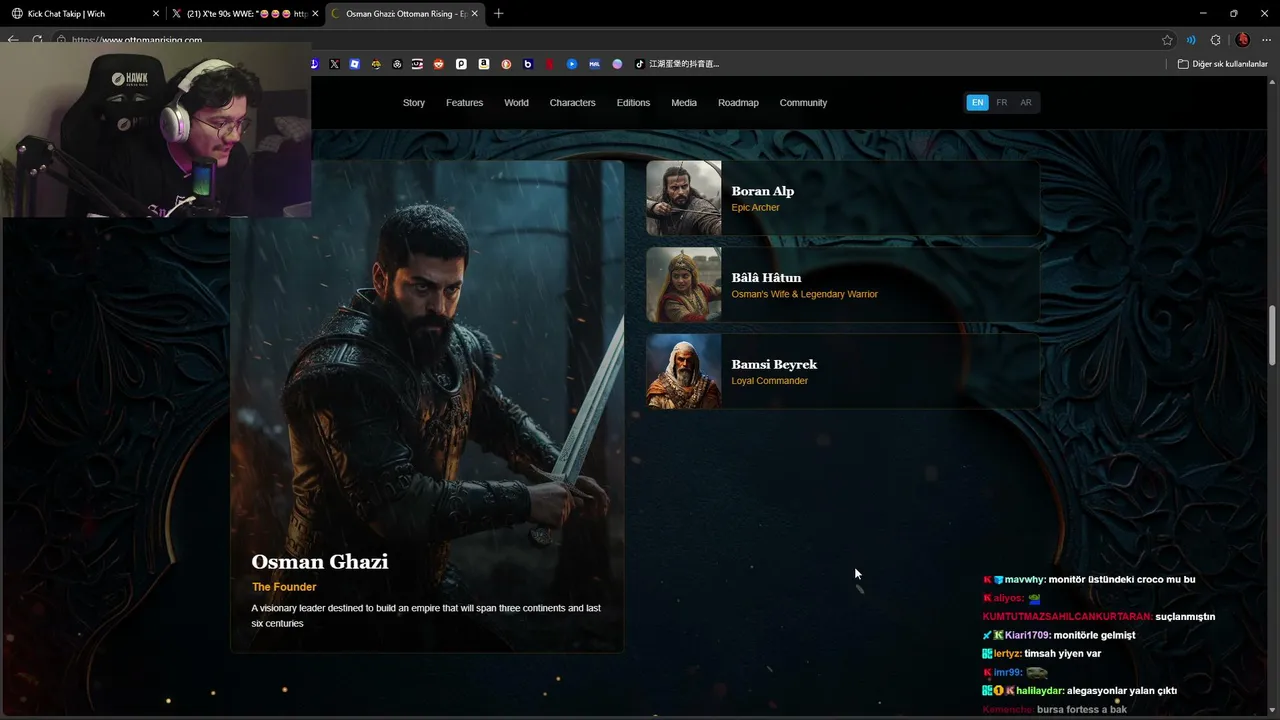The height and width of the screenshot is (720, 1280).
Task: Open the Roblox bookmark icon
Action: click(x=355, y=64)
